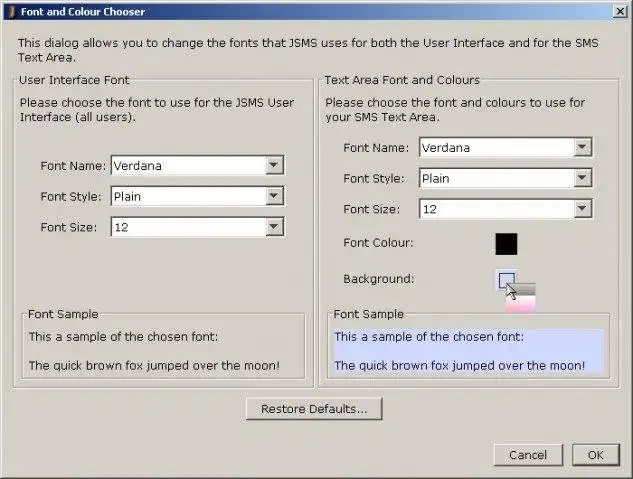Confirm with the OK button
Viewport: 633px width, 479px height.
[x=596, y=455]
